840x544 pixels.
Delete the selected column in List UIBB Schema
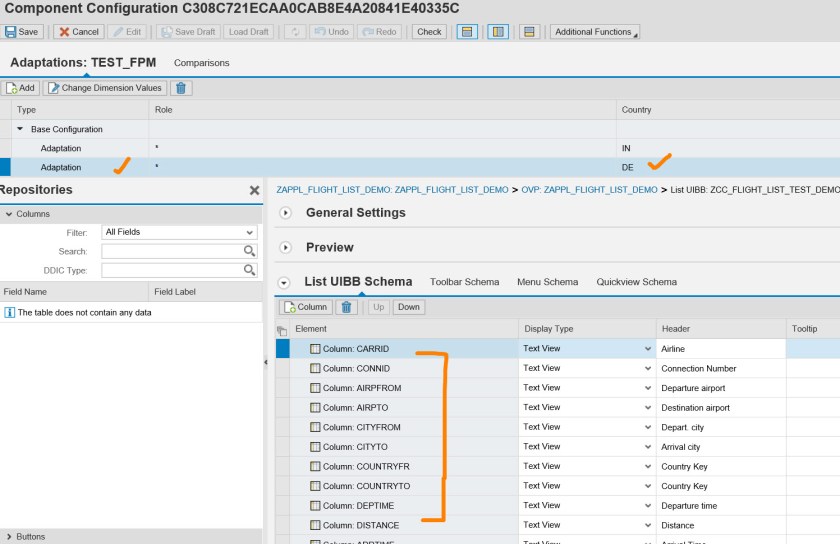tap(347, 307)
